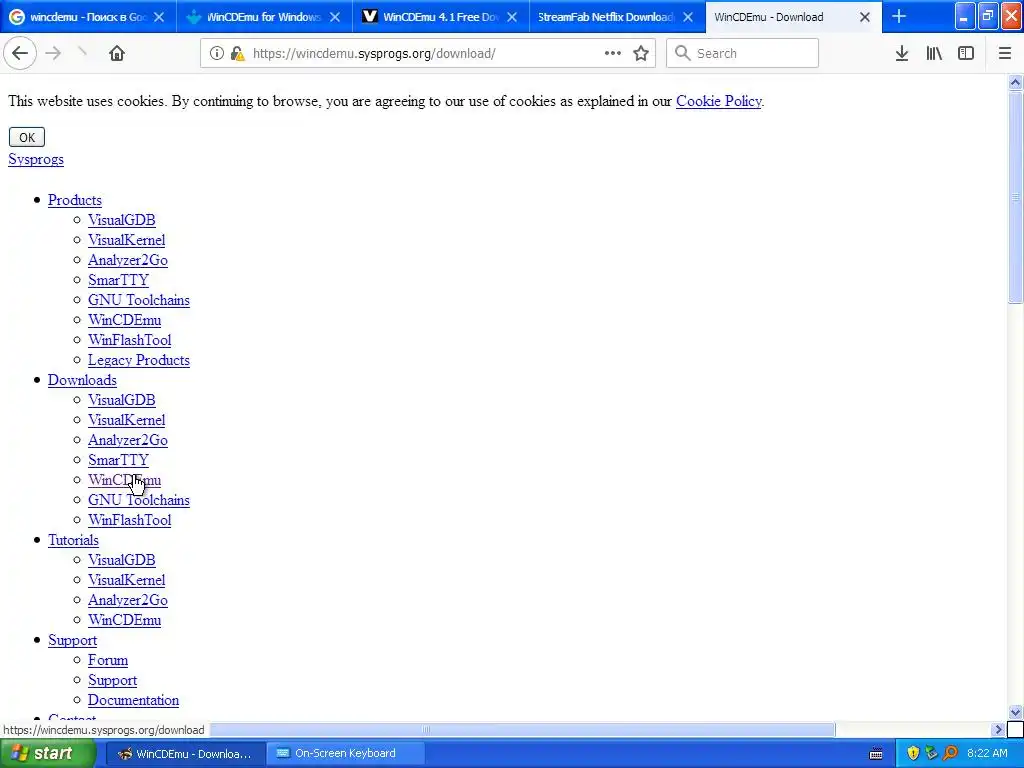Open VisualGDB under Downloads

(121, 400)
